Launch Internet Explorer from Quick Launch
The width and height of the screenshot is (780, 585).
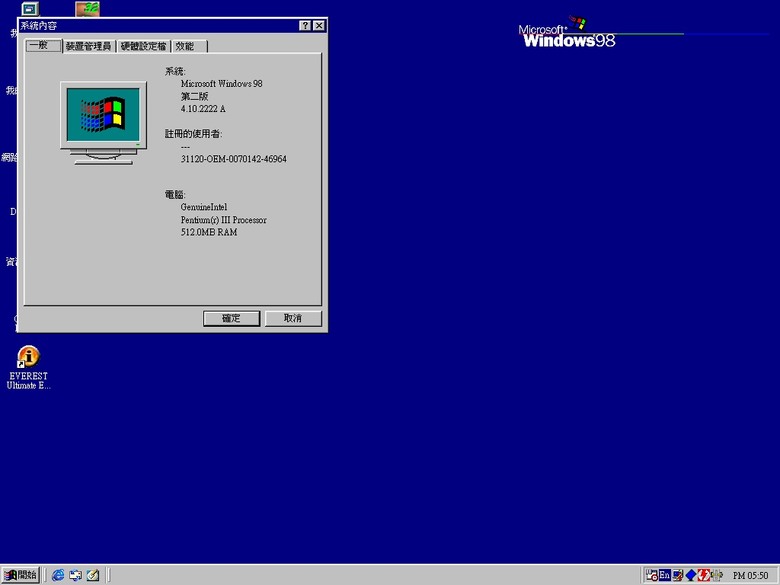tap(58, 575)
